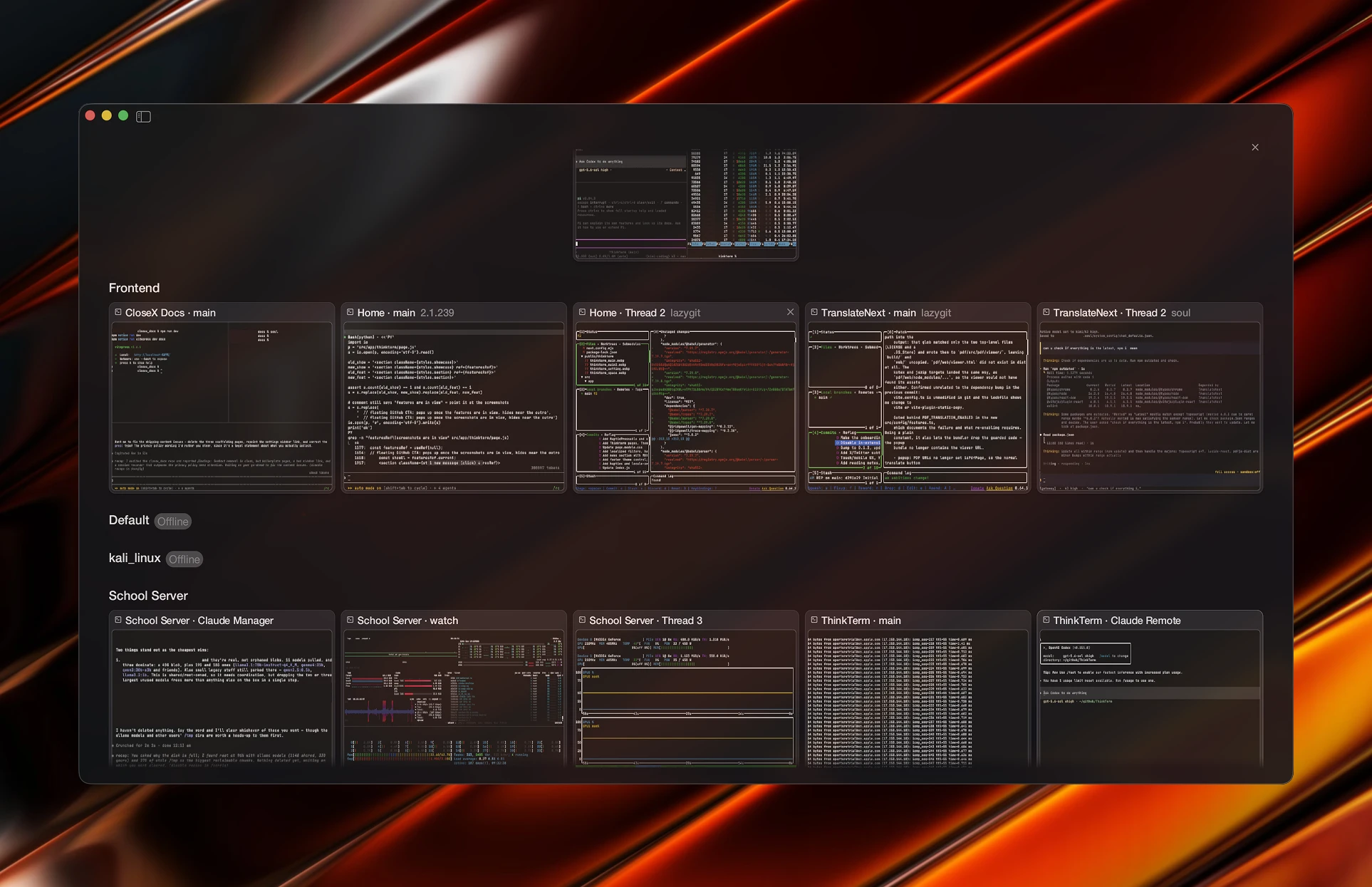Open the Home · Thread 2 lazygit preview
Viewport: 1372px width, 887px height.
(686, 407)
